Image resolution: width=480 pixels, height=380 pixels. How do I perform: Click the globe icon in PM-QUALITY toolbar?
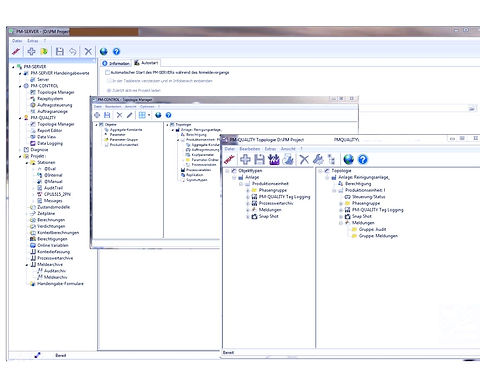click(x=348, y=159)
